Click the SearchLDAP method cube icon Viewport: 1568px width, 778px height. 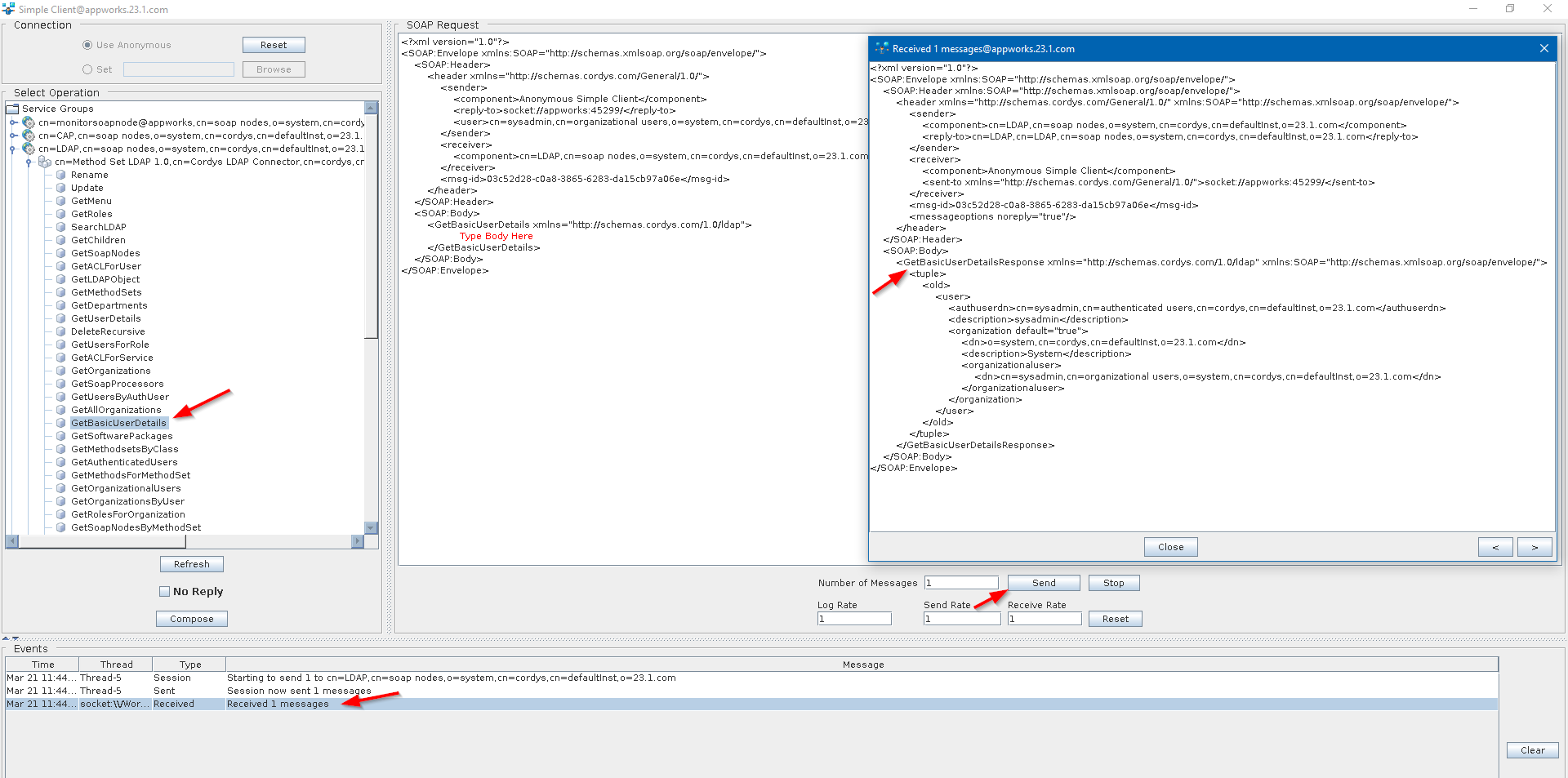coord(61,227)
